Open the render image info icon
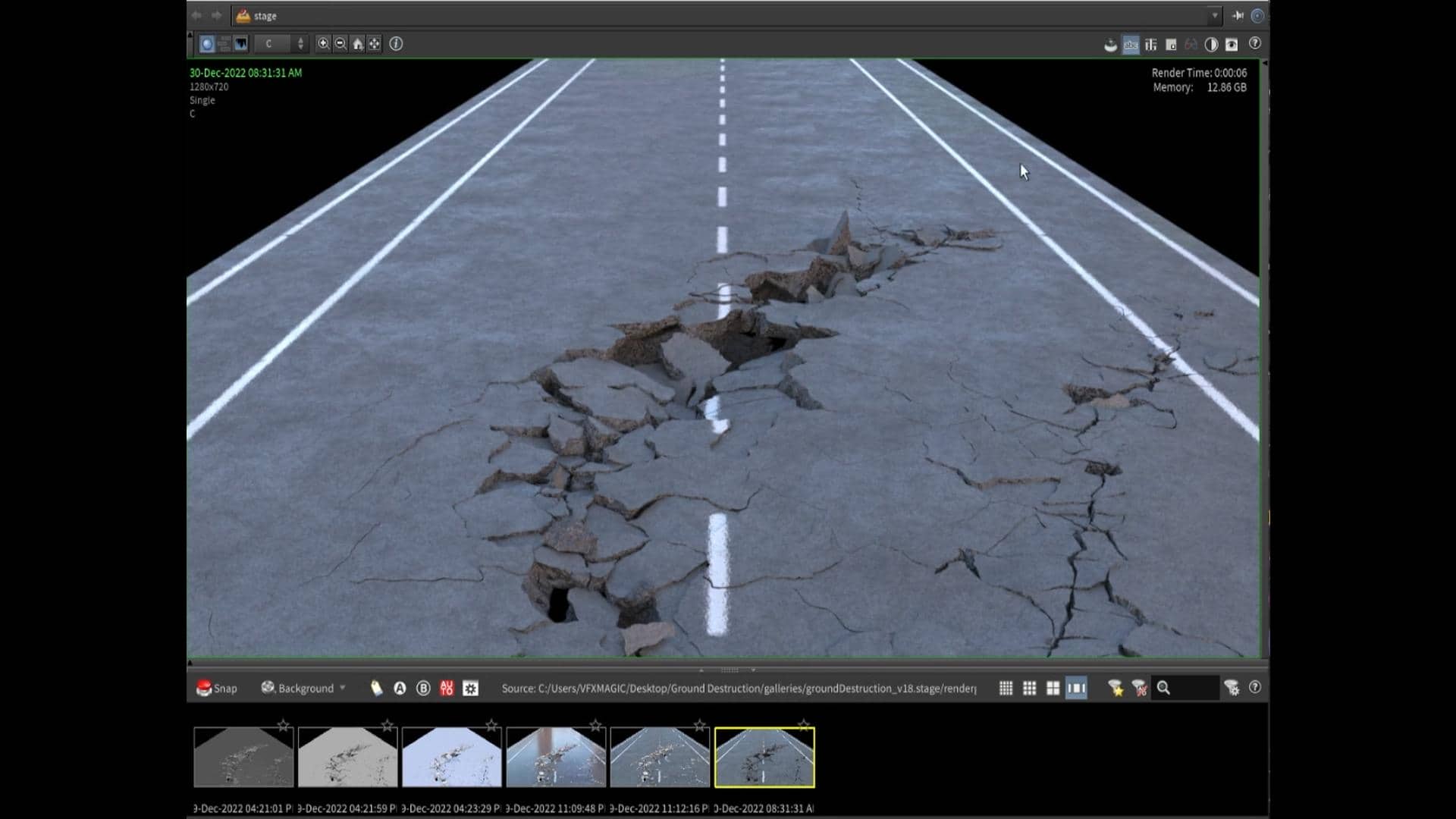 (396, 44)
